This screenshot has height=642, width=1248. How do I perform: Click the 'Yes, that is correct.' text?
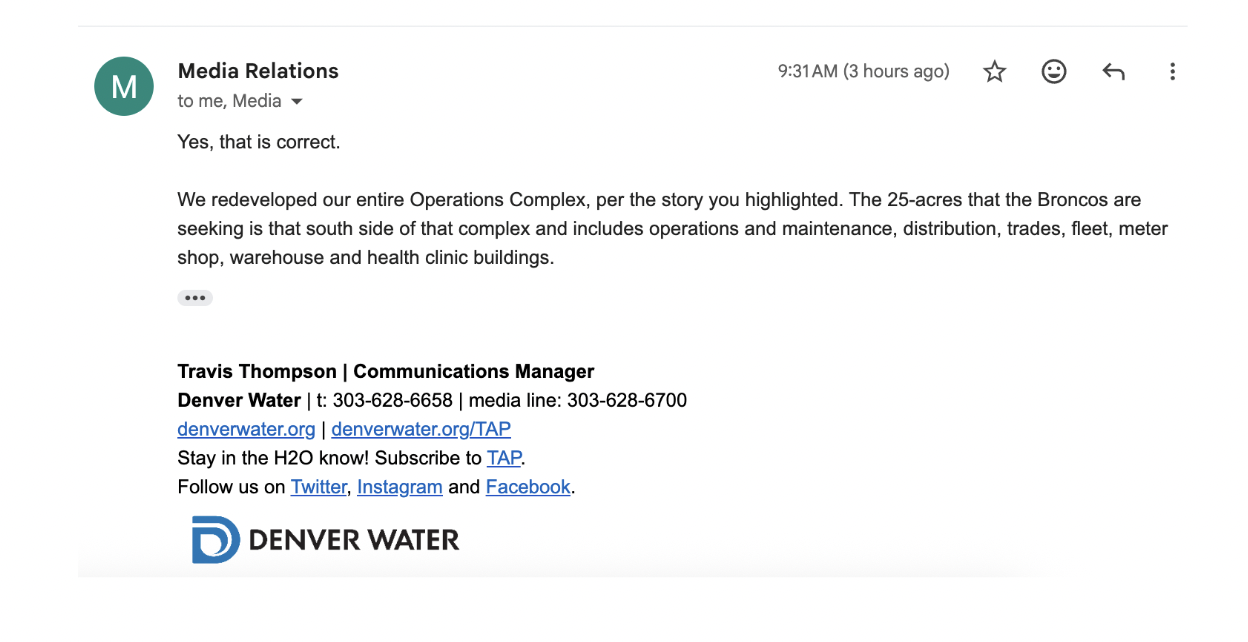pyautogui.click(x=259, y=142)
